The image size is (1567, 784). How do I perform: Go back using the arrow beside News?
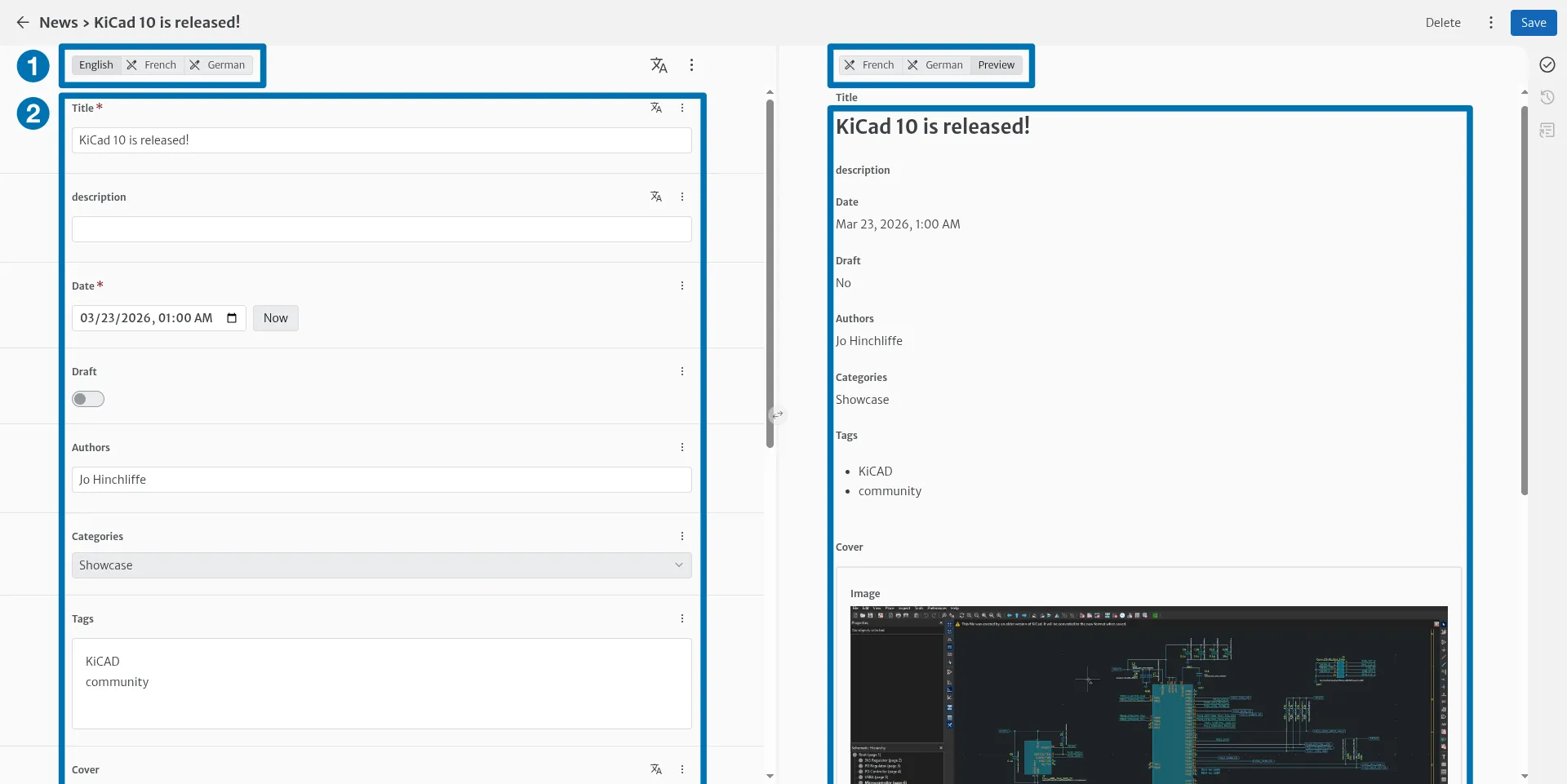click(x=23, y=23)
